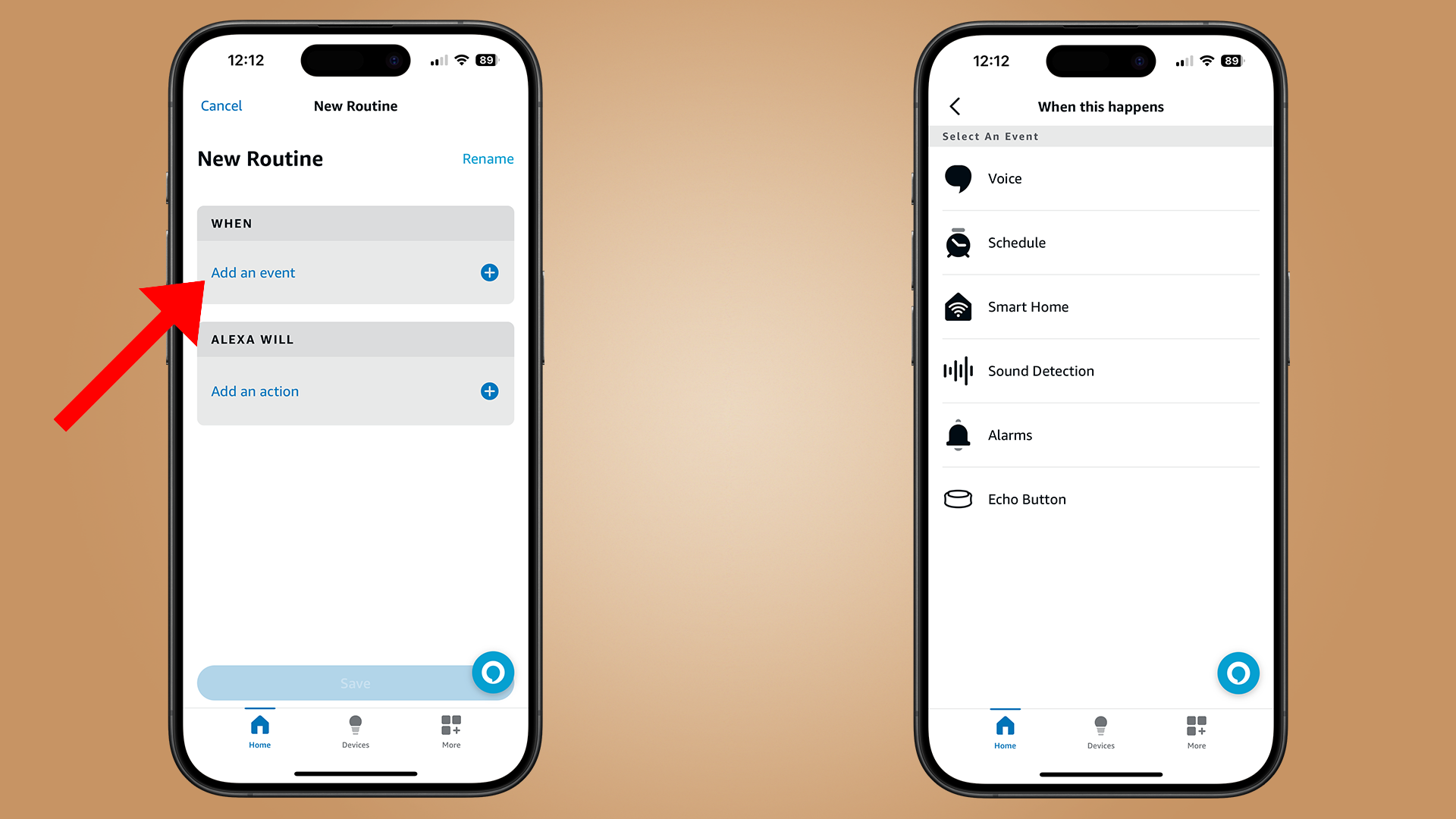Cancel the new routine creation
The height and width of the screenshot is (819, 1456).
click(x=220, y=105)
